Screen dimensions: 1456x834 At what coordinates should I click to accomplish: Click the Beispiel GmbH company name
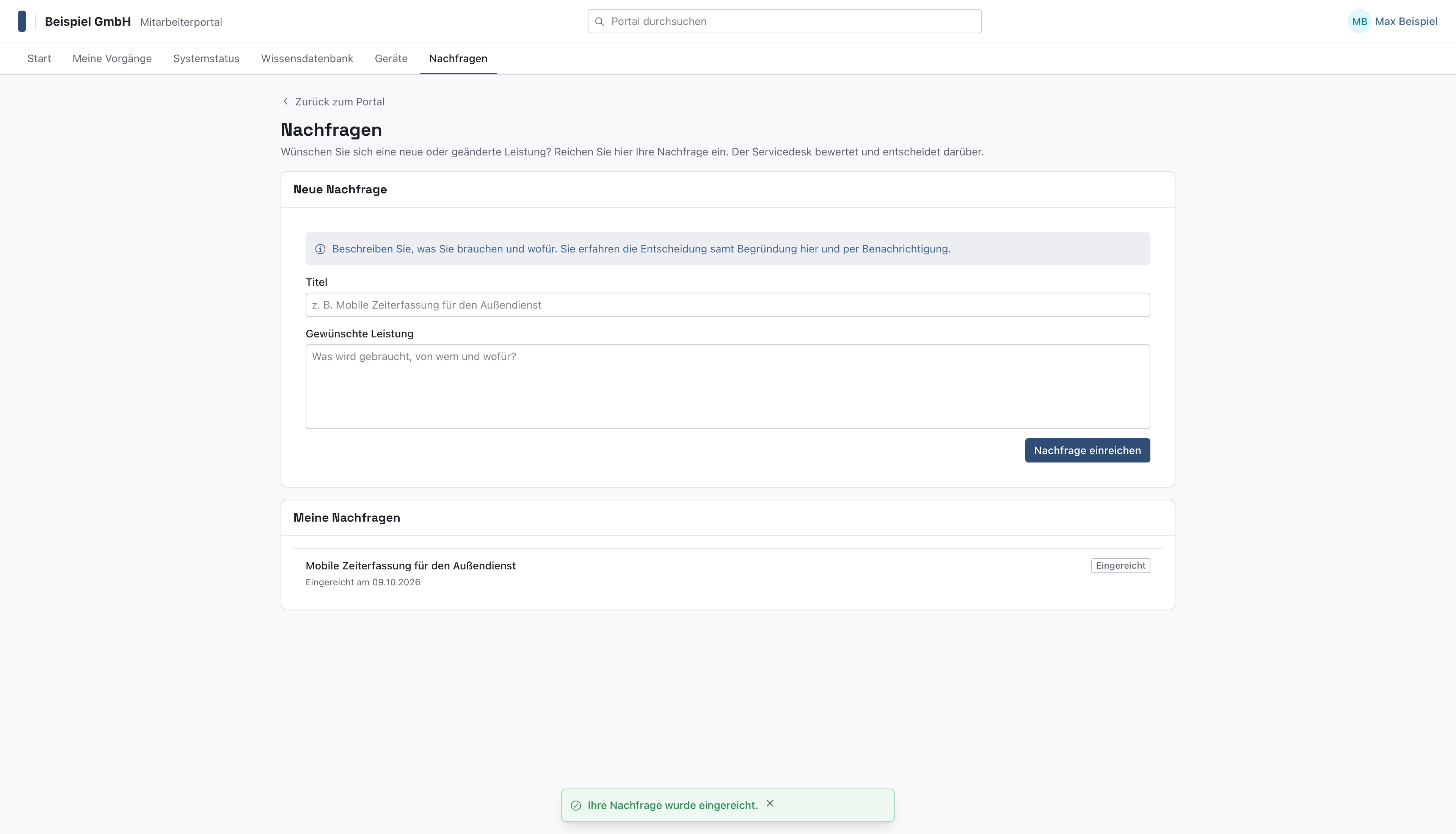click(x=88, y=22)
